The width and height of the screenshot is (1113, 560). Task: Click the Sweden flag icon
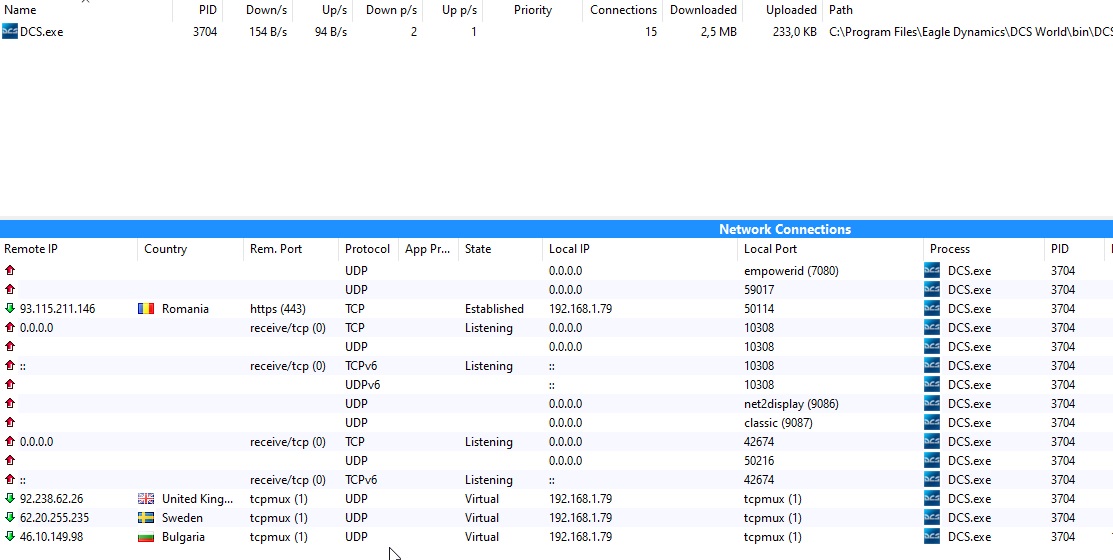point(146,518)
